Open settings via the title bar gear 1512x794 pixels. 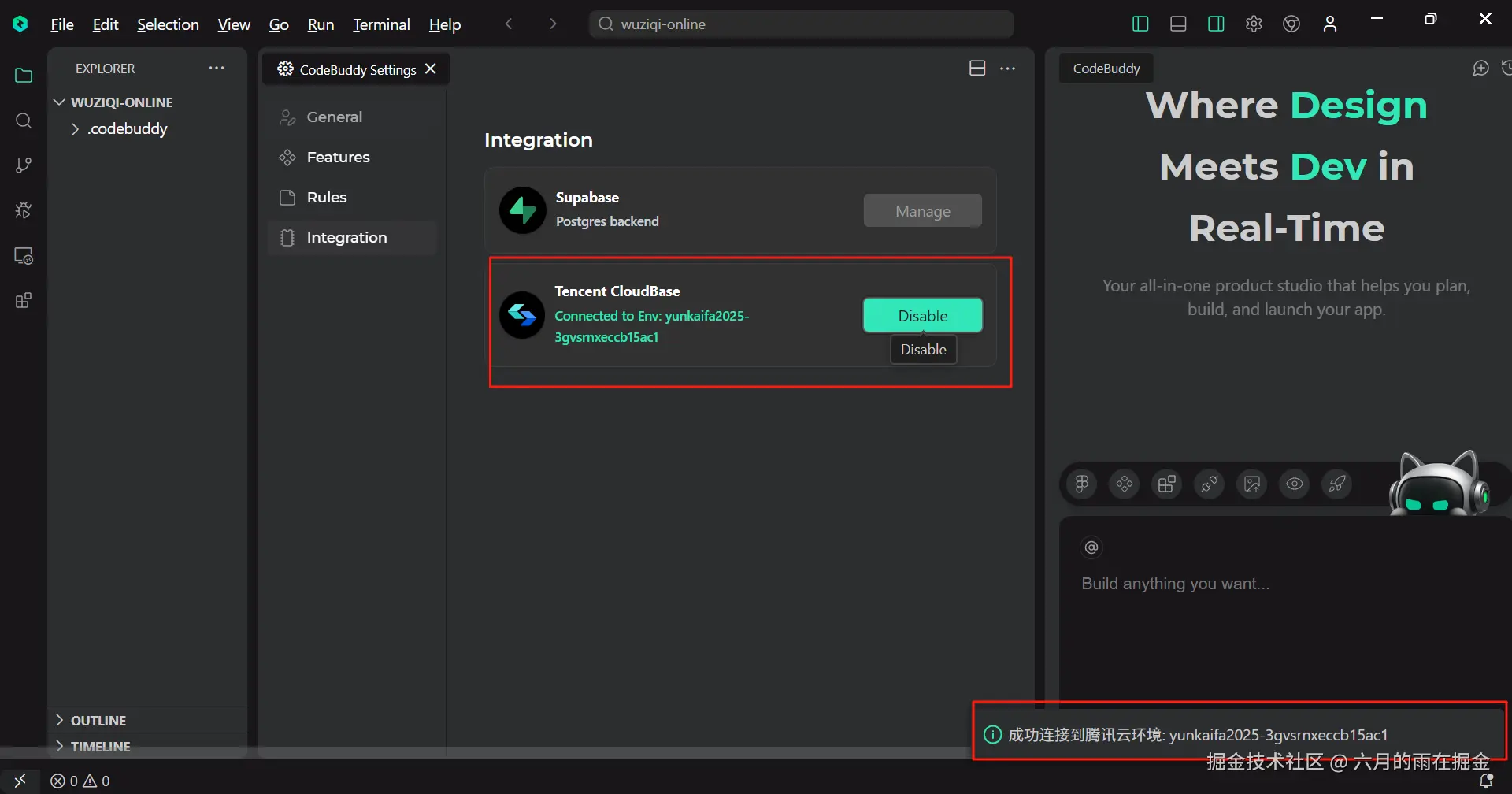tap(1254, 24)
